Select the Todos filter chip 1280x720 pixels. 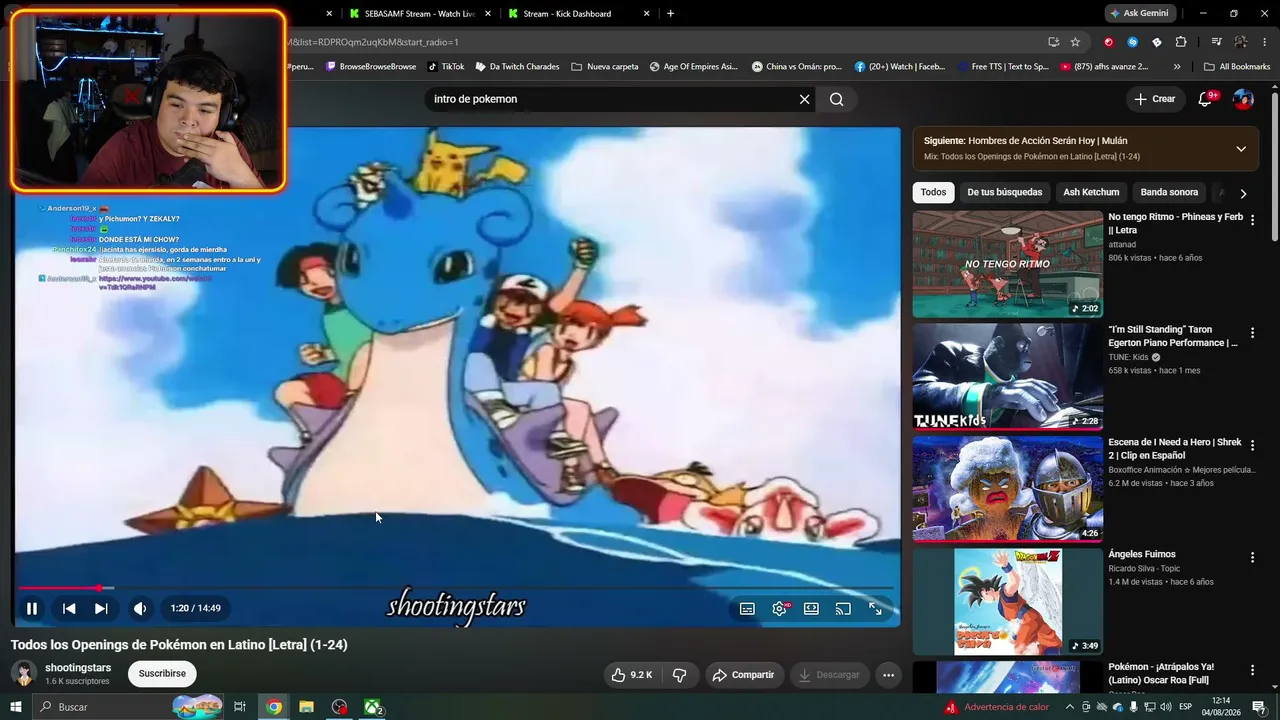933,192
